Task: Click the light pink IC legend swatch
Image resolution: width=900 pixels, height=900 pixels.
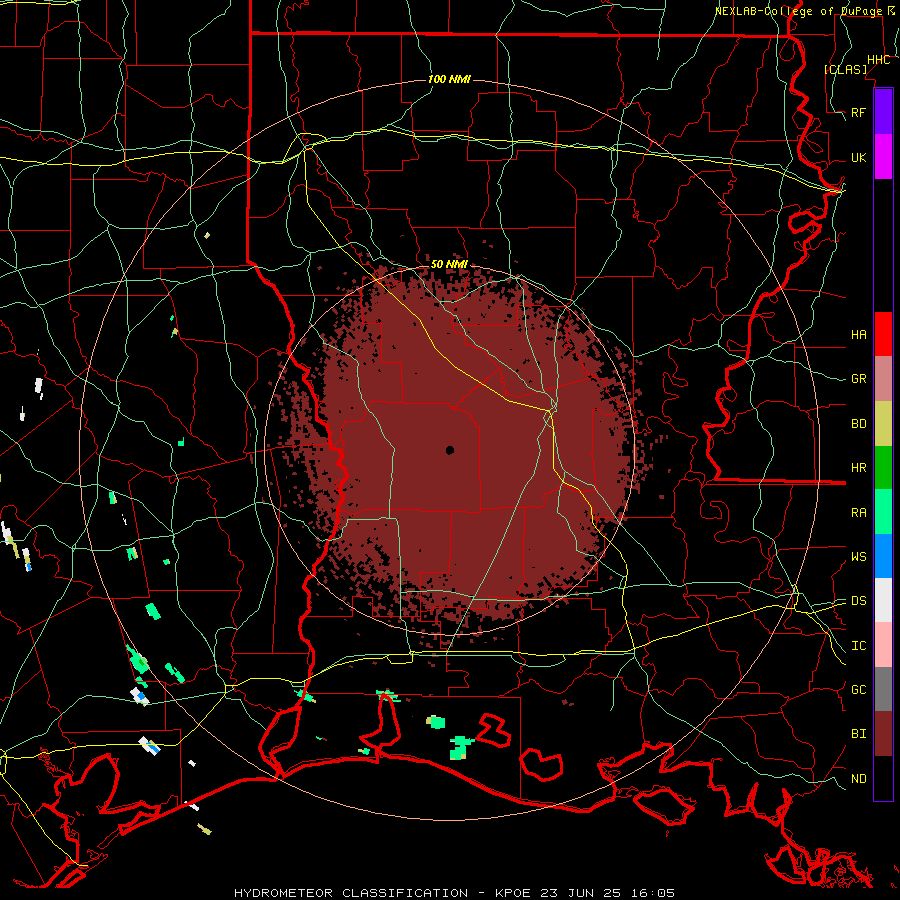Action: click(883, 645)
